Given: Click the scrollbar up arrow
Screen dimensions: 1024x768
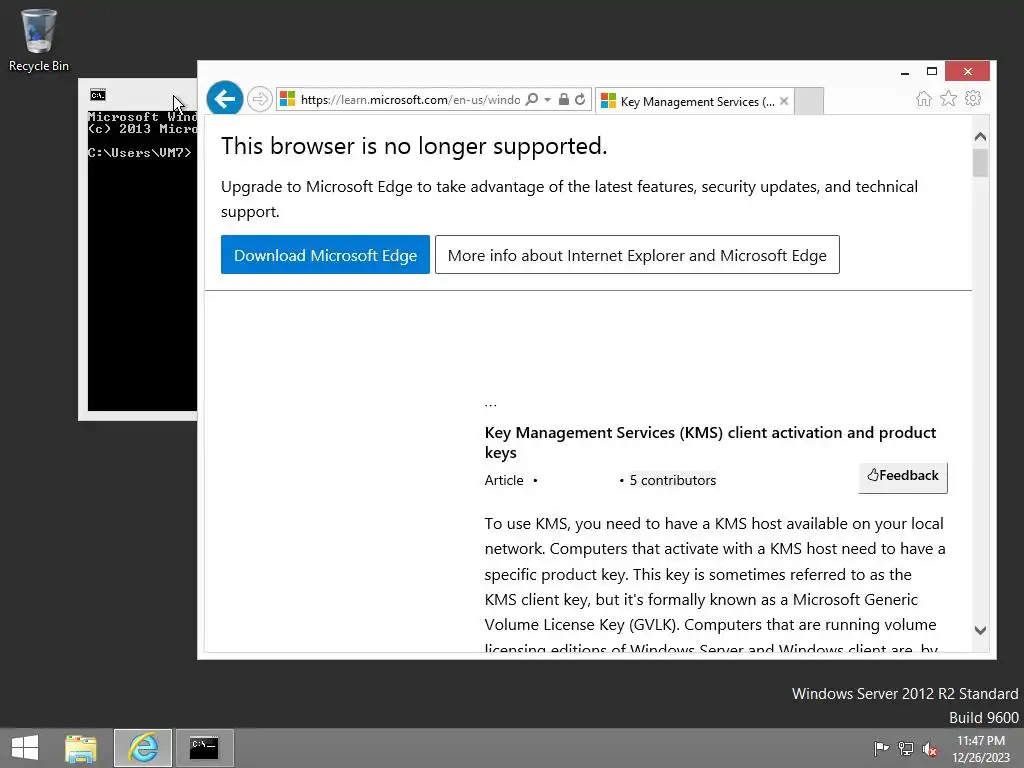Looking at the screenshot, I should 980,136.
